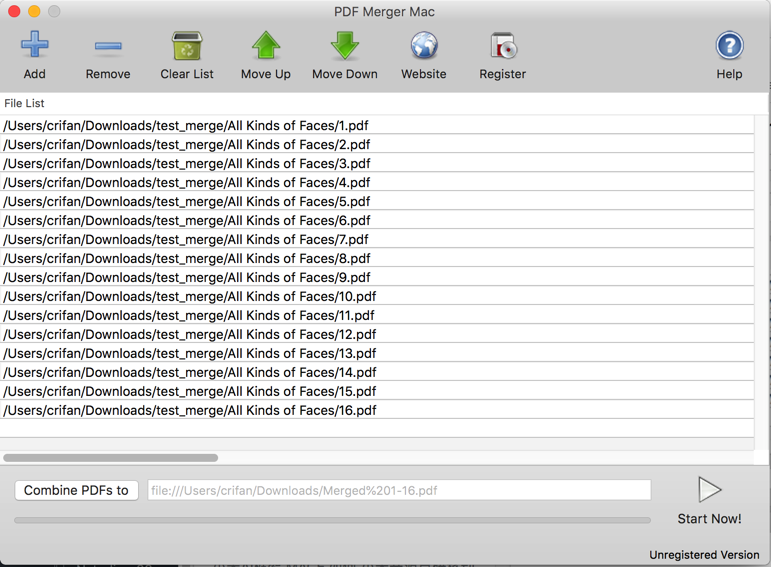
Task: Open the Help question mark icon
Action: click(x=729, y=45)
